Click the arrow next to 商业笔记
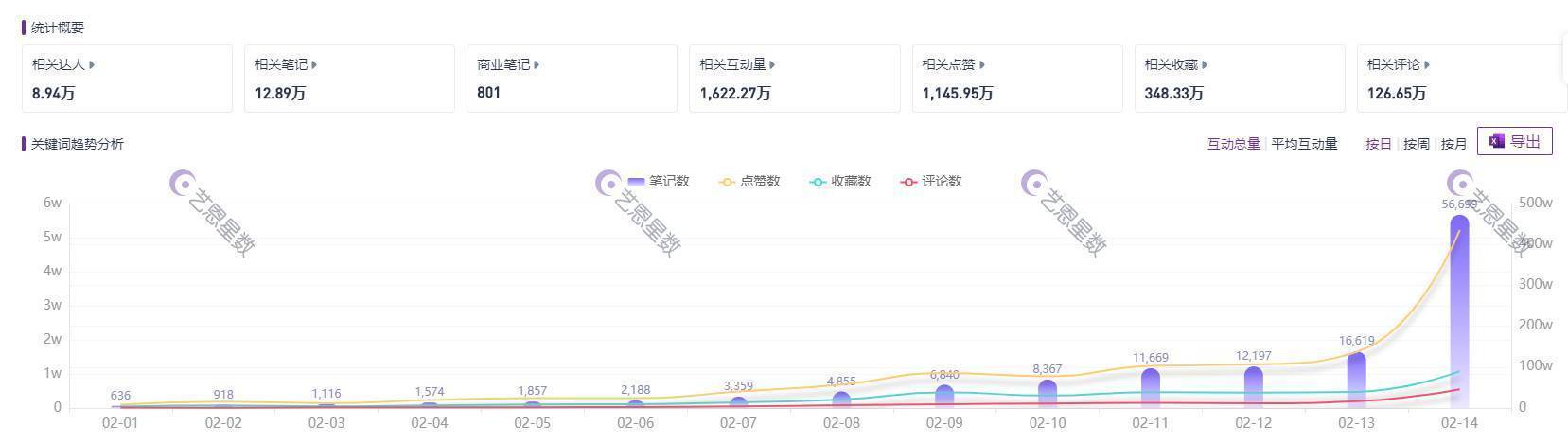 point(537,64)
